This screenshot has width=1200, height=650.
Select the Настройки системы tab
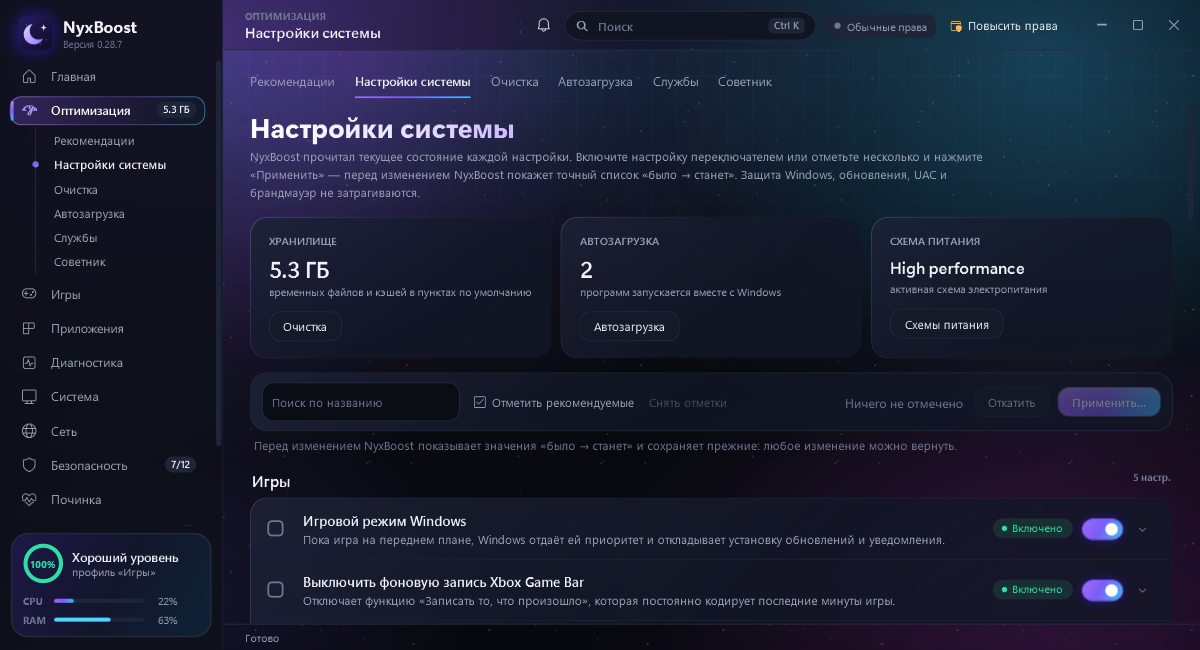(x=412, y=82)
